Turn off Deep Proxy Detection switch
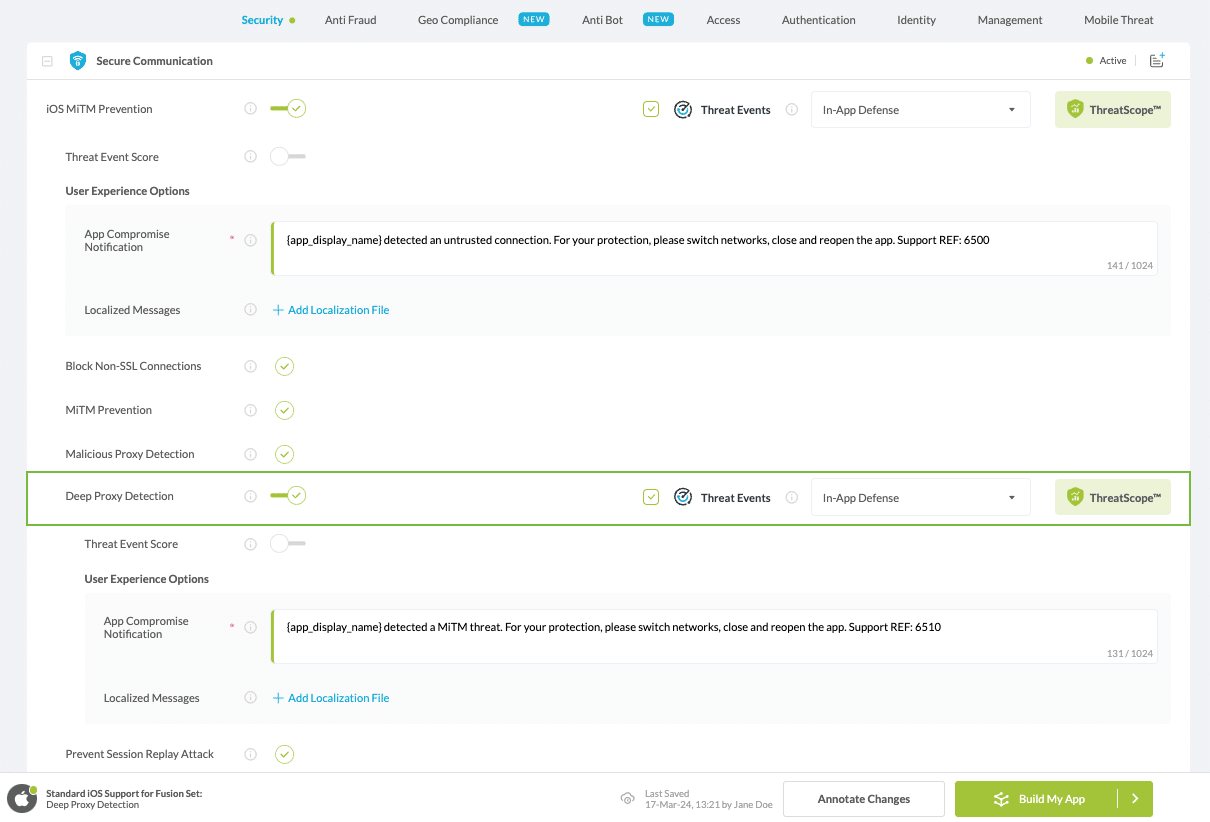Screen dimensions: 1210x822 pos(288,496)
